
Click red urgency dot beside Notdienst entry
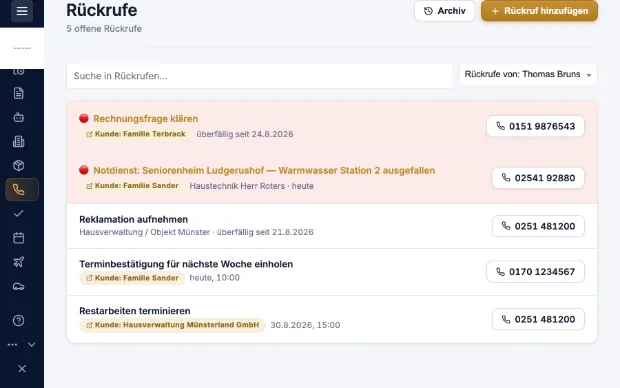84,170
